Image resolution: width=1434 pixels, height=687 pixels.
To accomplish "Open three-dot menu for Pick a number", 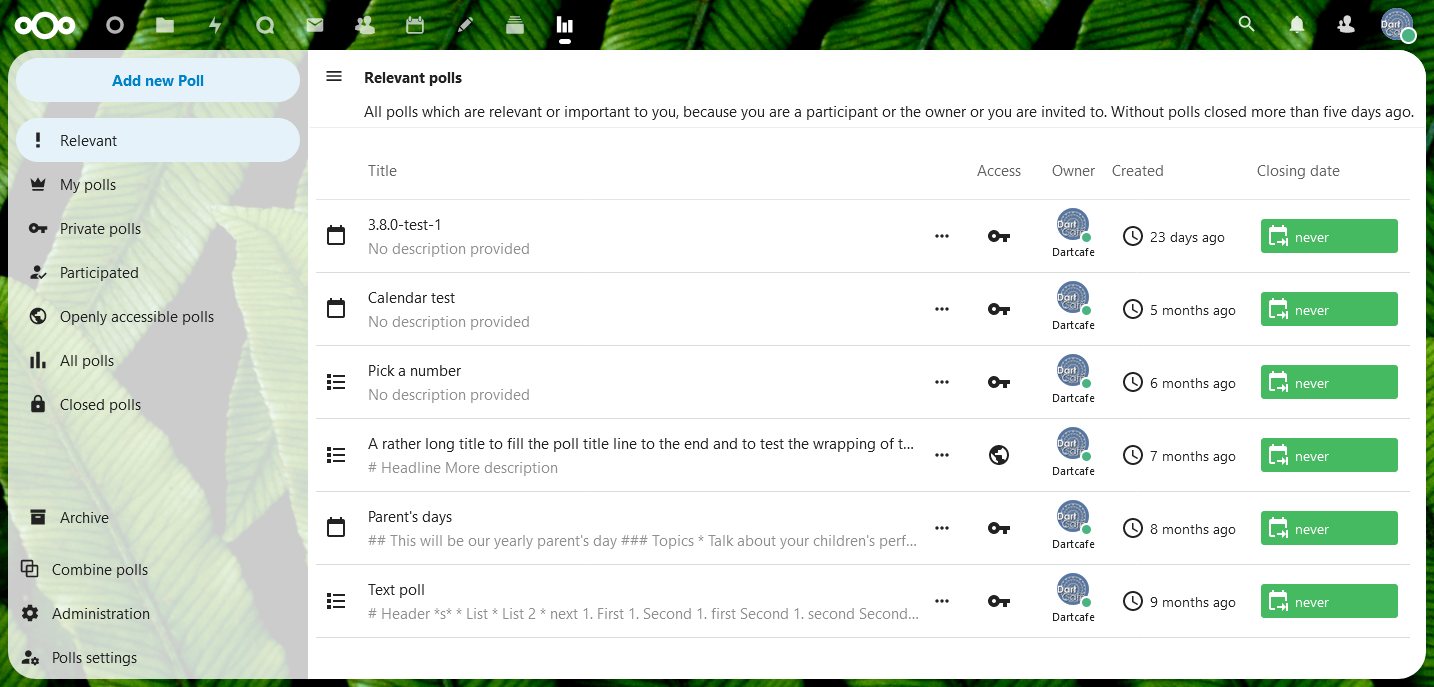I will click(941, 382).
